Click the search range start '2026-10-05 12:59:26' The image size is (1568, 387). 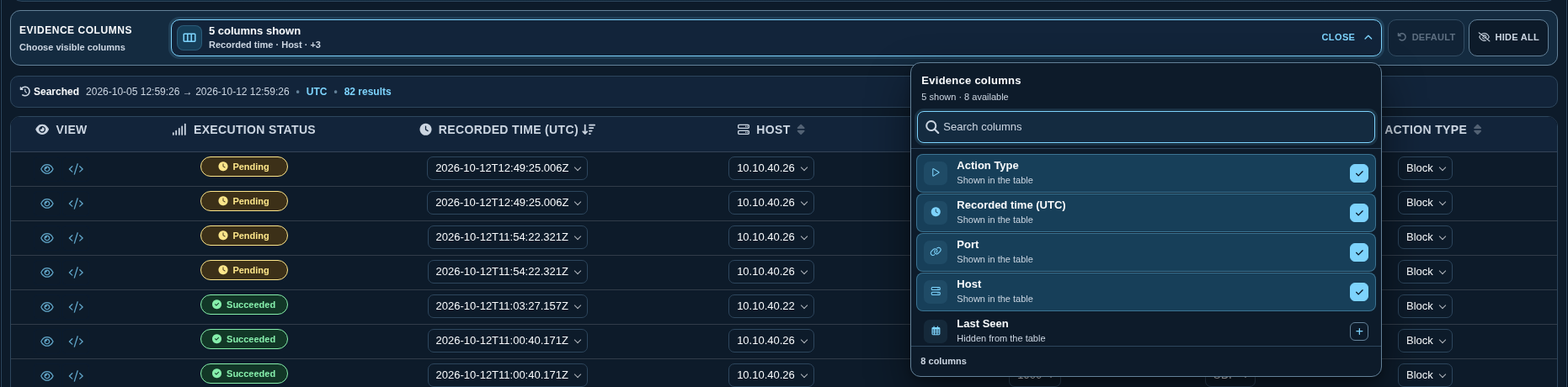tap(132, 92)
